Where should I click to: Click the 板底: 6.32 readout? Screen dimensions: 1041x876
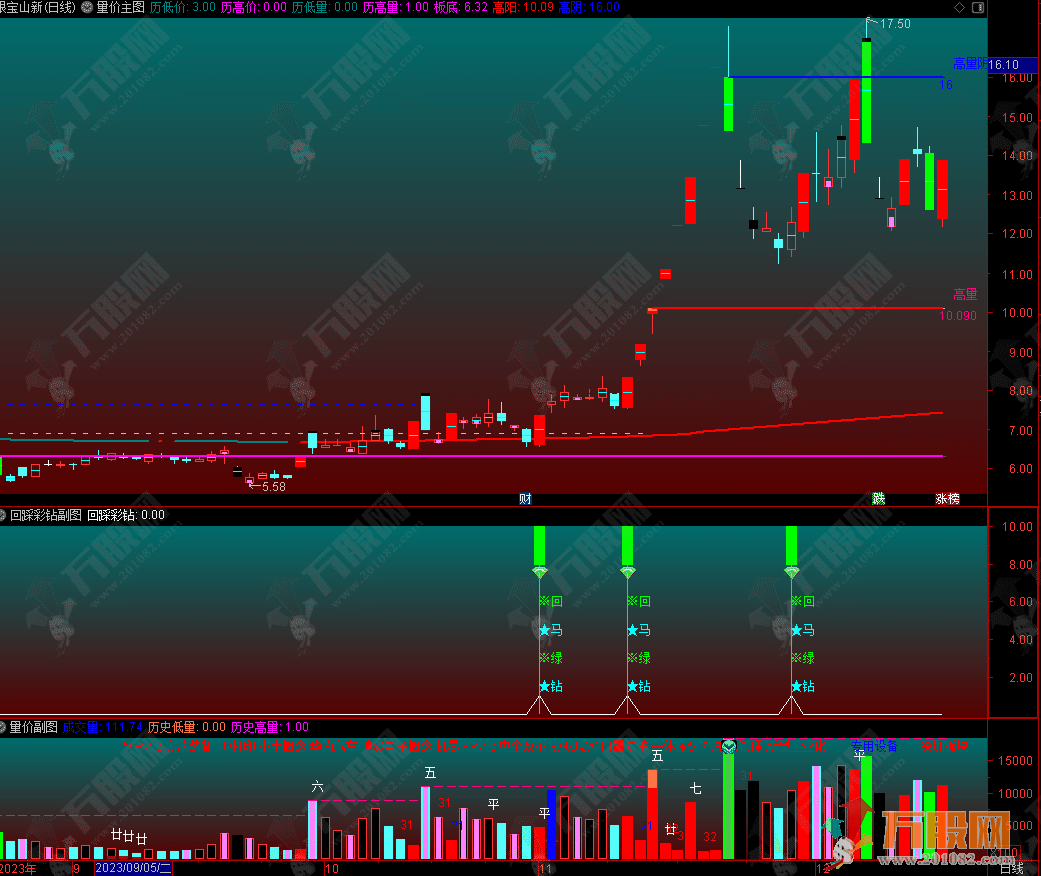pyautogui.click(x=461, y=7)
